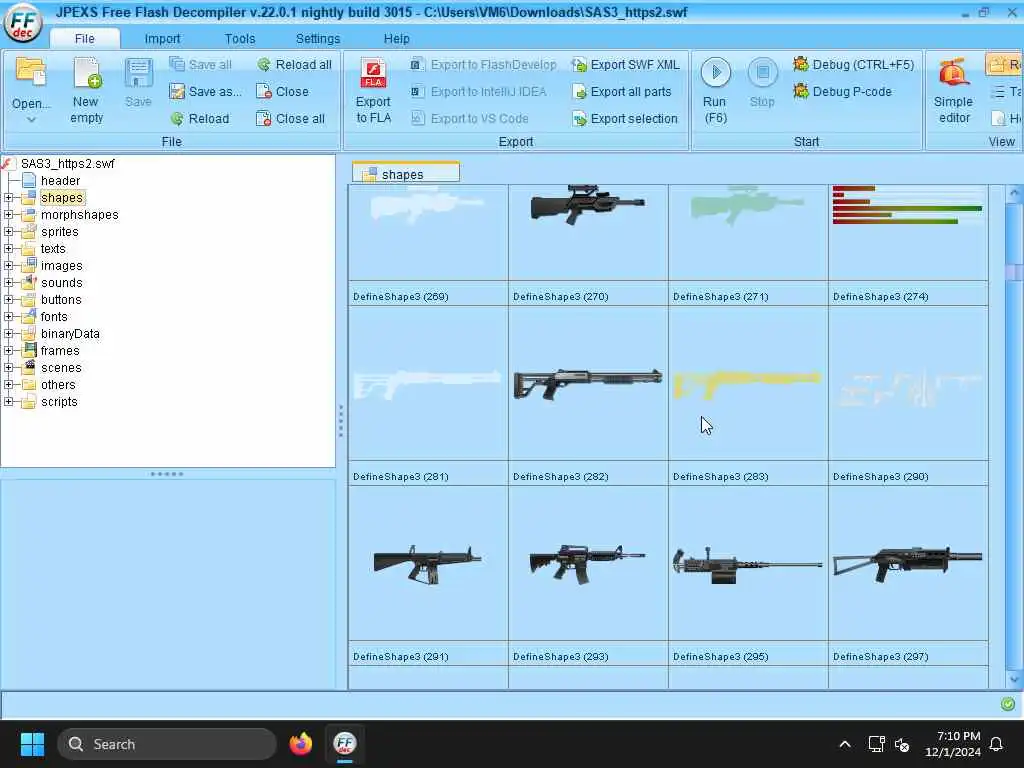Start Debug (CTRL+F5)
Screen dimensions: 1024x768
pyautogui.click(x=854, y=64)
